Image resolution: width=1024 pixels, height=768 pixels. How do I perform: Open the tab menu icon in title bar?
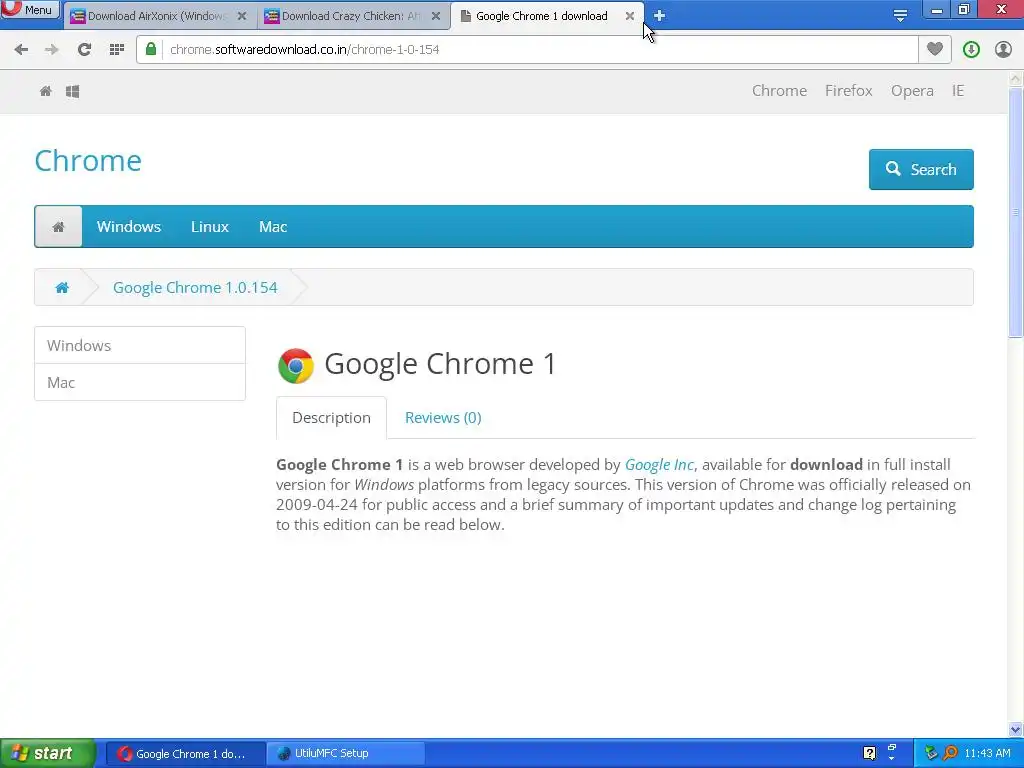(x=900, y=16)
